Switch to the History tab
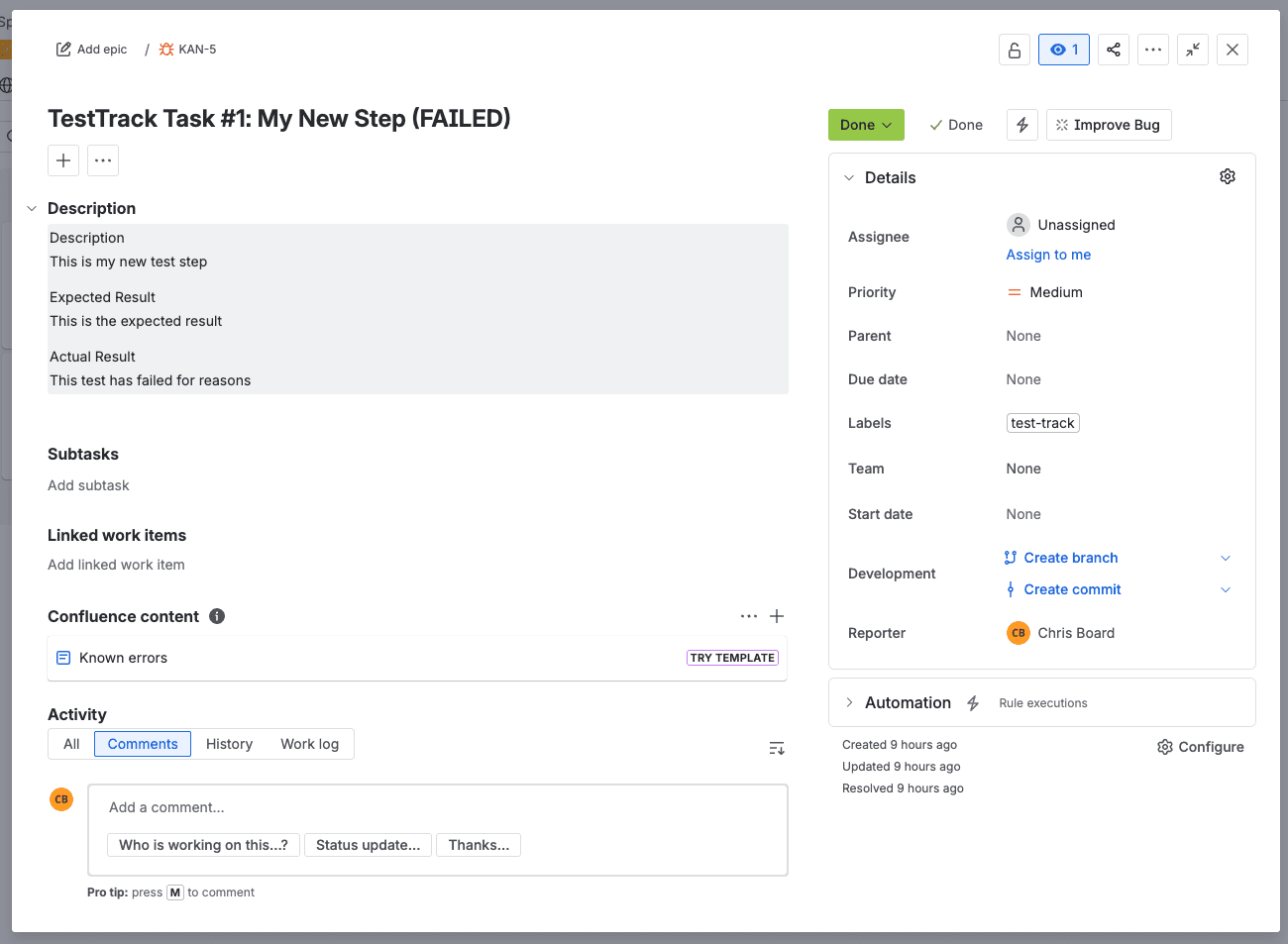This screenshot has width=1288, height=944. [x=229, y=744]
